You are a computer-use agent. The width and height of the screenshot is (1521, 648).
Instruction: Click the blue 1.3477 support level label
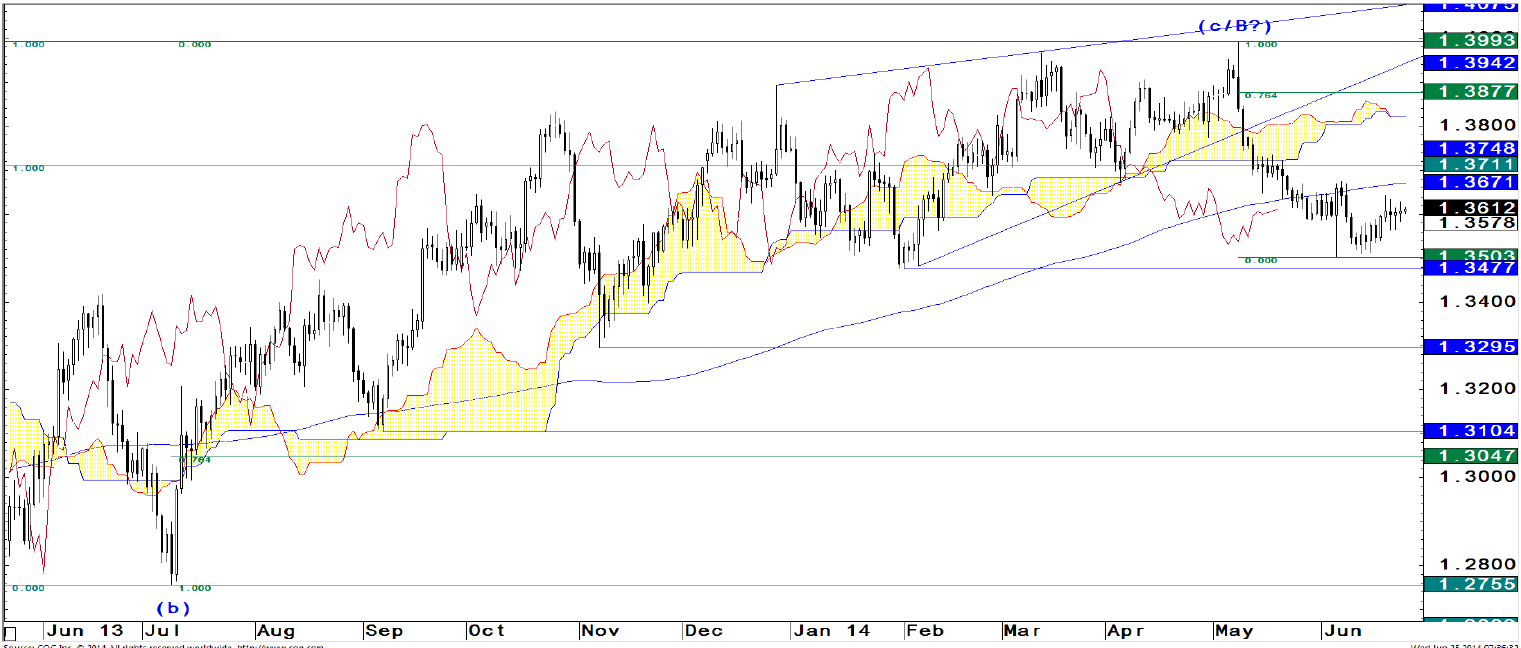[x=1470, y=268]
